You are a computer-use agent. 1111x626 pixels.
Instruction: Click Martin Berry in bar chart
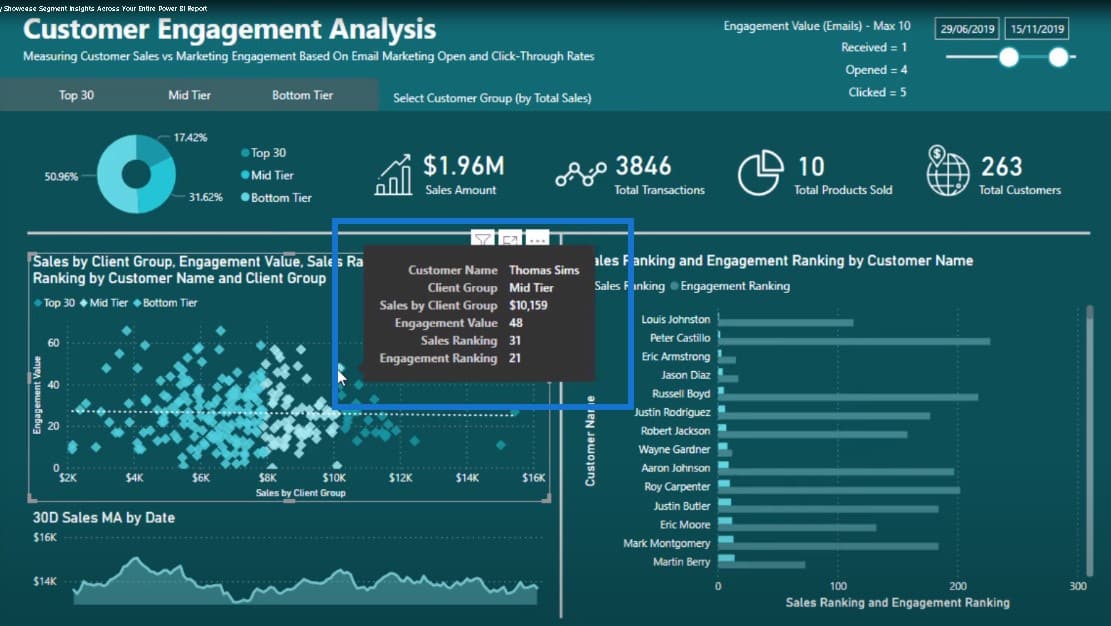click(681, 561)
